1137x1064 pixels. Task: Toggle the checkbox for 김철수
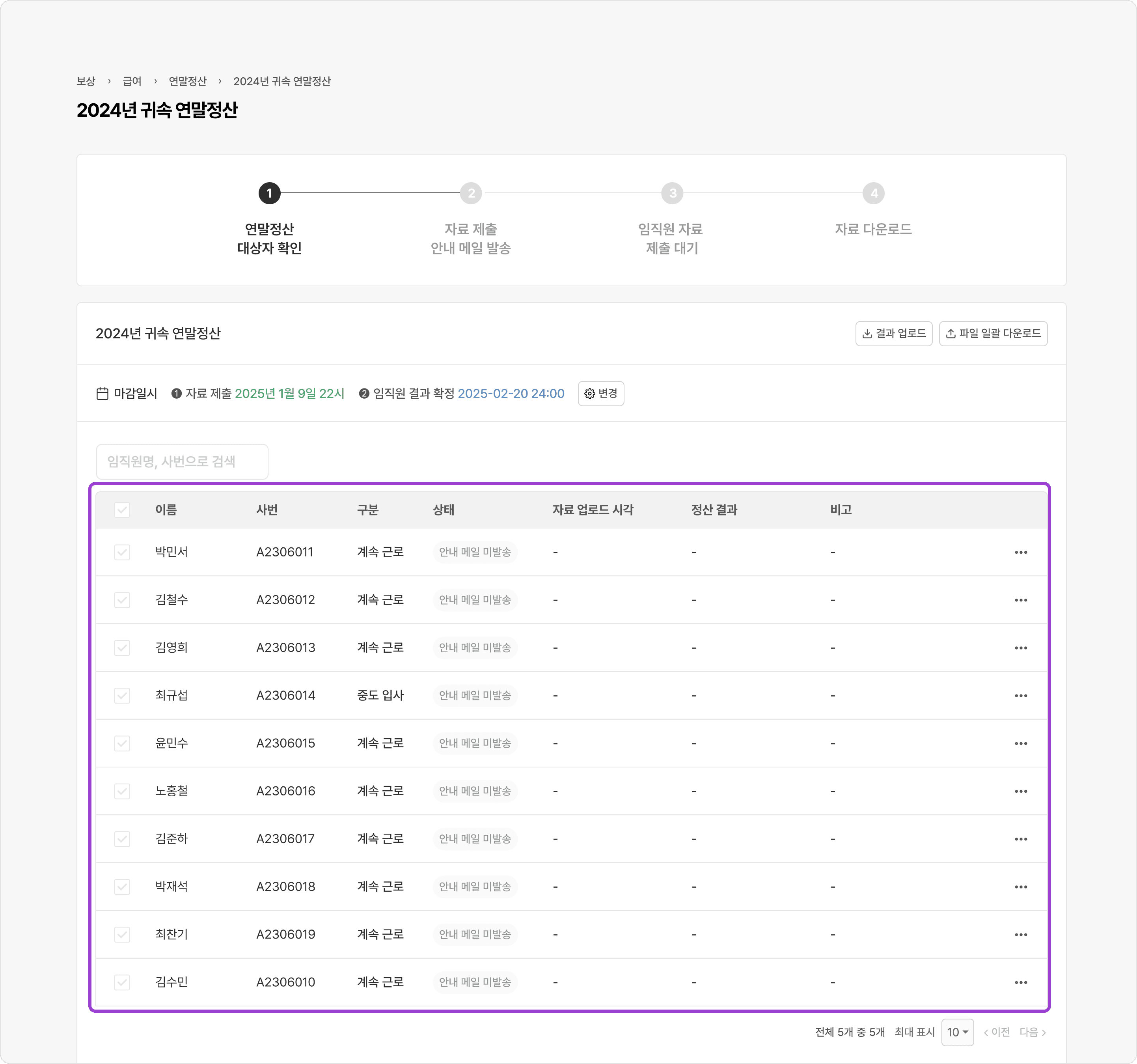(122, 600)
